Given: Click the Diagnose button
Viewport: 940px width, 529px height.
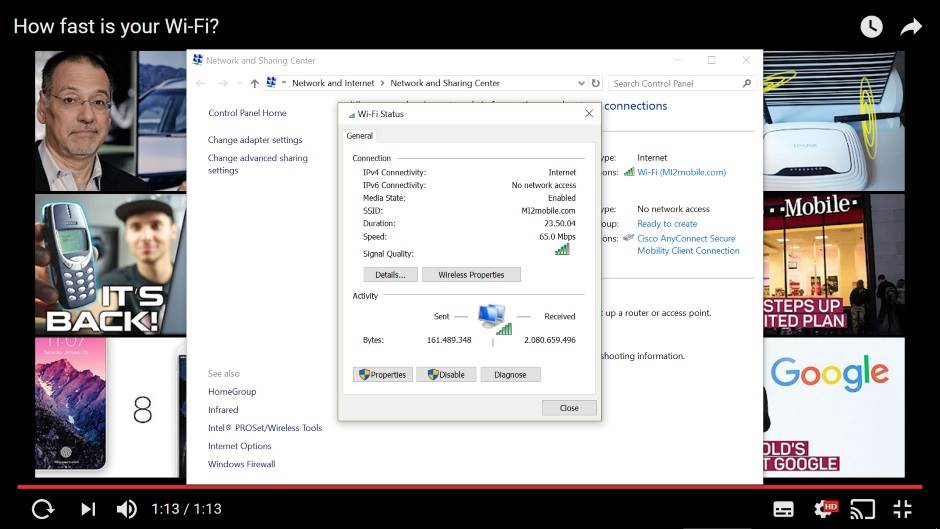Looking at the screenshot, I should 510,375.
